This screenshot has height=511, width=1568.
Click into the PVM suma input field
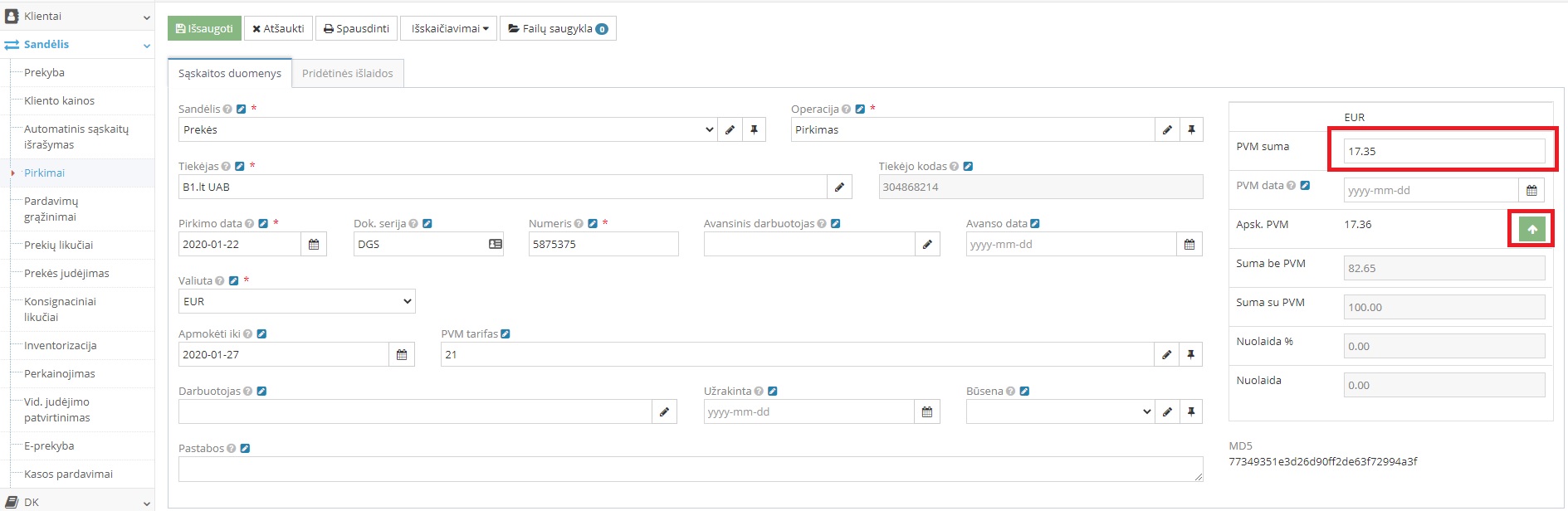pos(1443,152)
